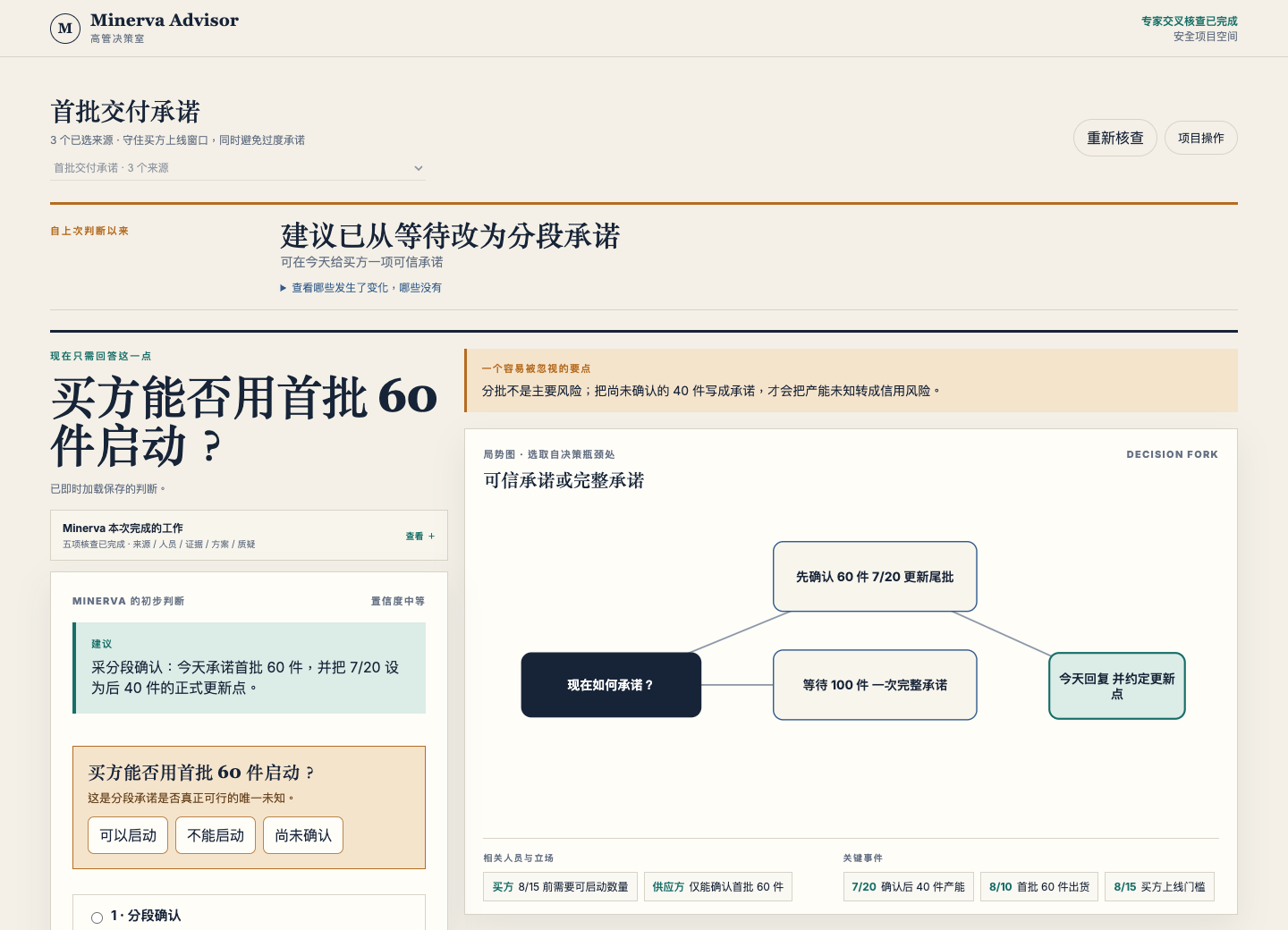
Task: Open event 8/10 首批 60 件出货
Action: 1039,887
